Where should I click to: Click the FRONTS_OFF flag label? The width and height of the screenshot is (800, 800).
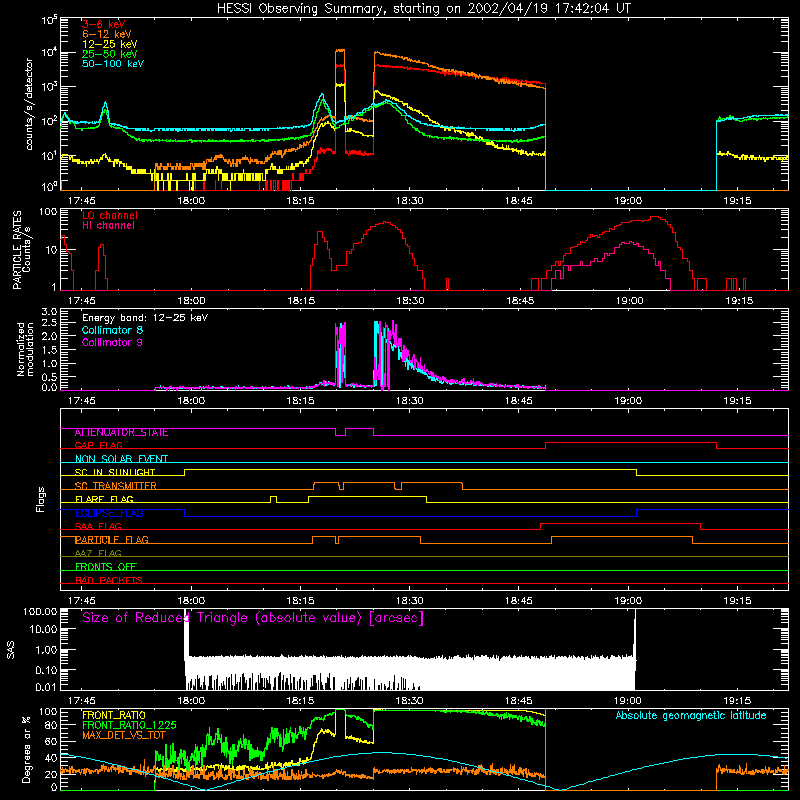tap(106, 567)
